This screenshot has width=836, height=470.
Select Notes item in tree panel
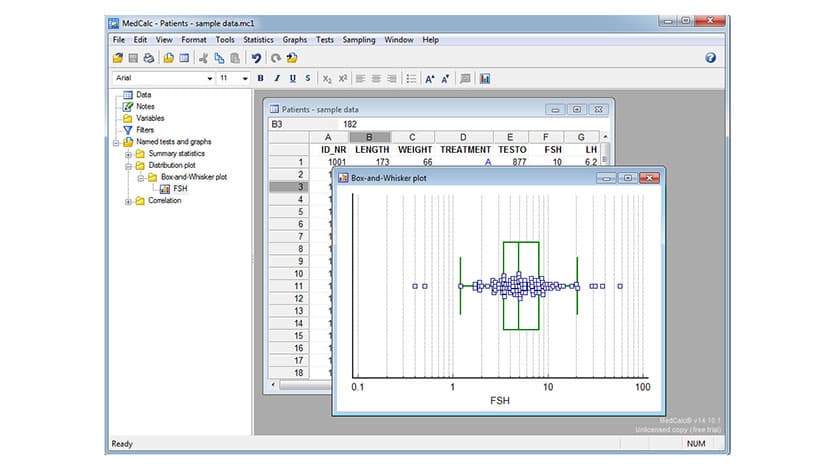[x=145, y=107]
